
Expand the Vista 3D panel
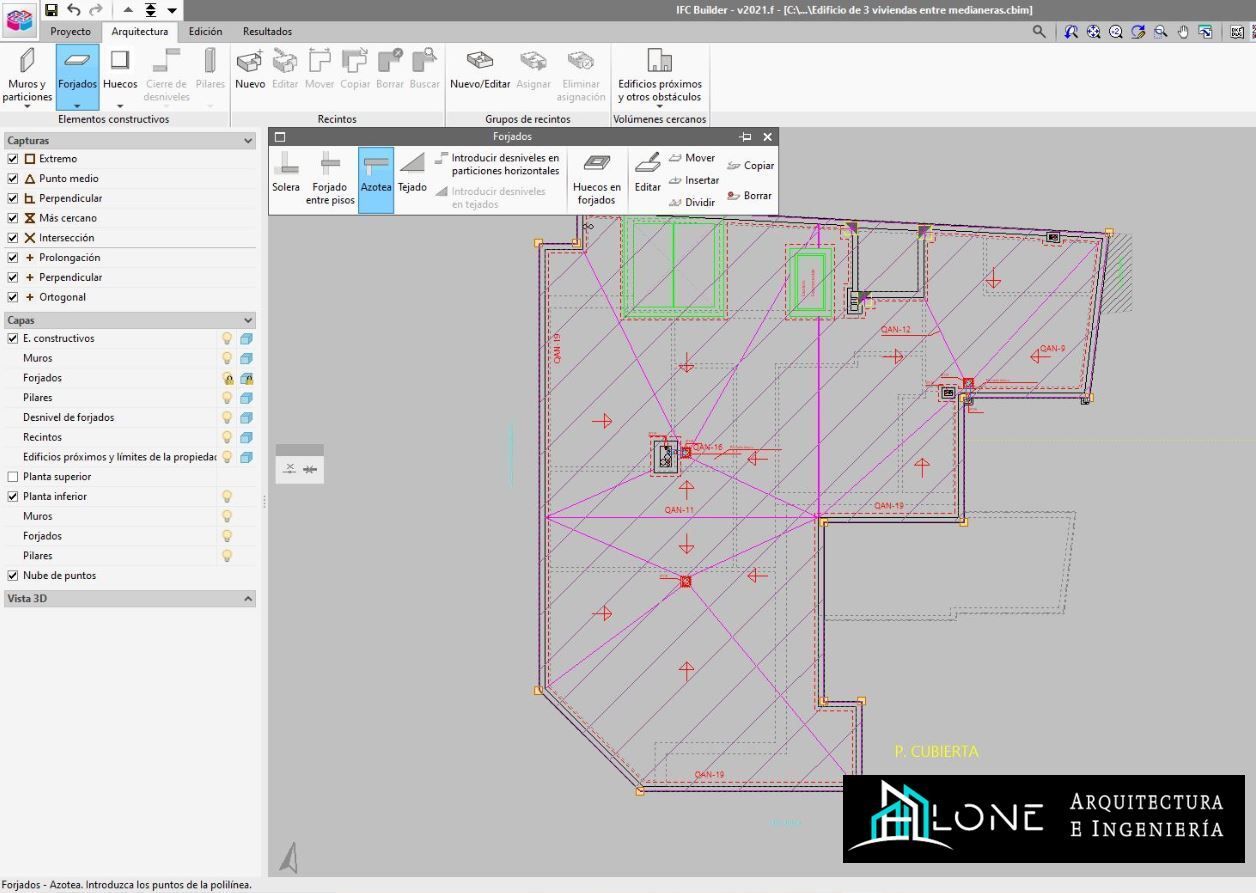pos(248,599)
